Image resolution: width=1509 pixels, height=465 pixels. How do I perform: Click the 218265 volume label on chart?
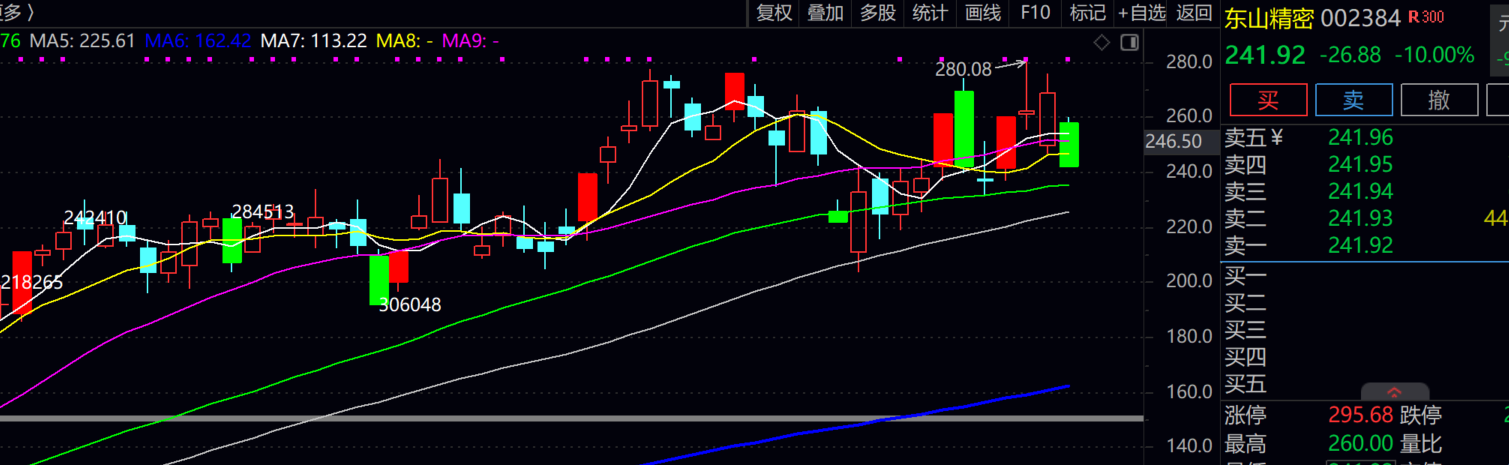32,283
